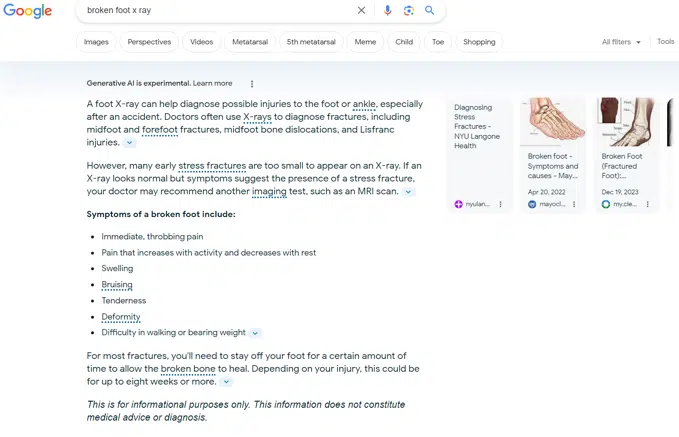This screenshot has height=437, width=679.
Task: Select the Toe filter chip
Action: (x=438, y=42)
